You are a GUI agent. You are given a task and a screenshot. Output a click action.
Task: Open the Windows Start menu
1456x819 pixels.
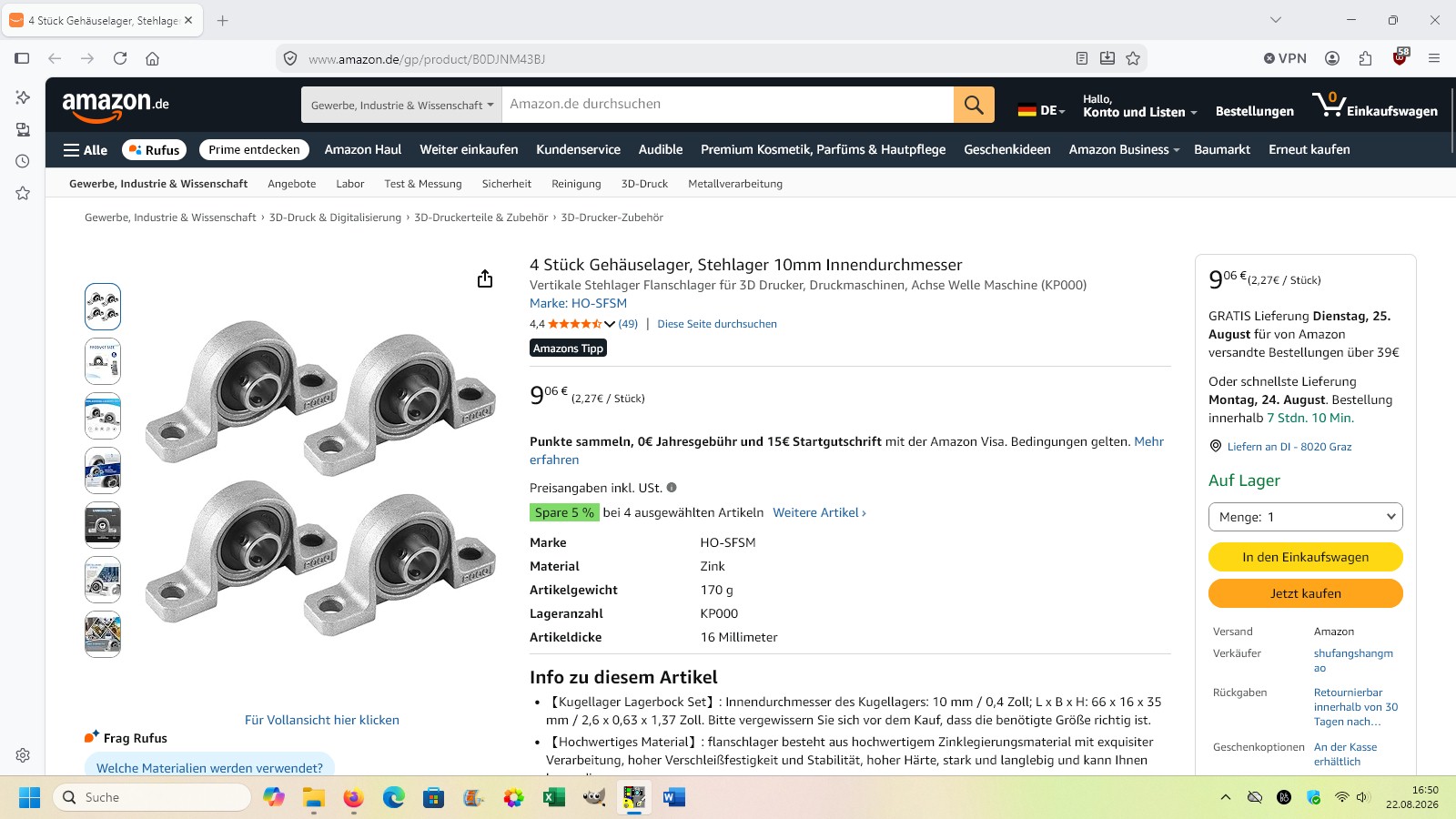click(x=29, y=797)
